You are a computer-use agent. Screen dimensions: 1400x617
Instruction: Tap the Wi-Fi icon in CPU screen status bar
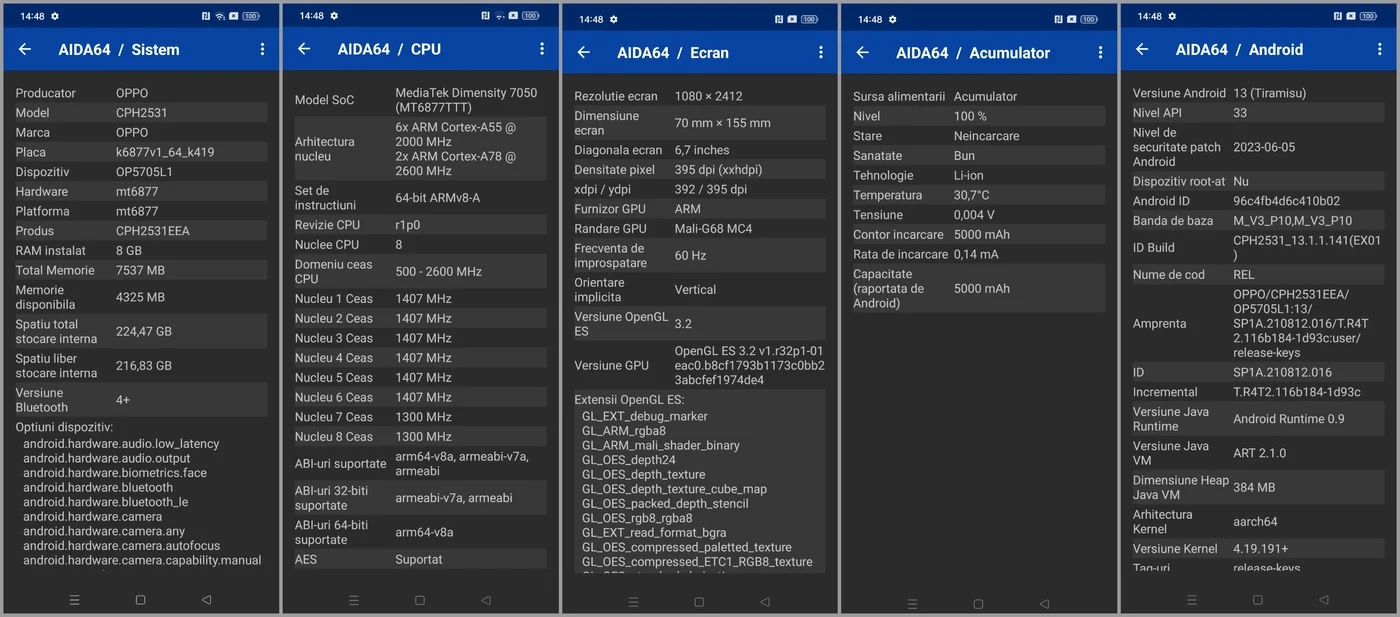click(499, 16)
